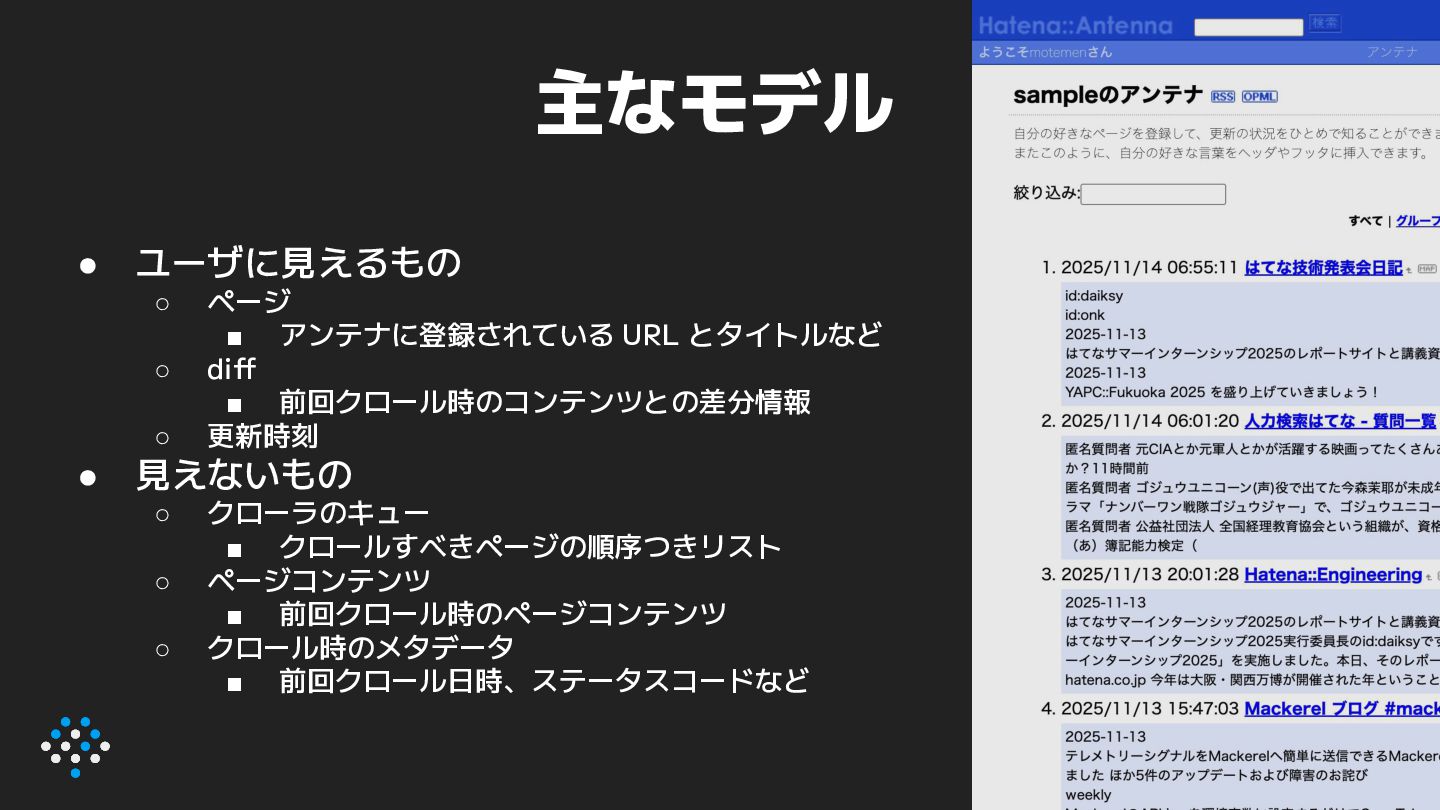This screenshot has height=810, width=1440.
Task: Focus the header search input box
Action: click(1249, 27)
